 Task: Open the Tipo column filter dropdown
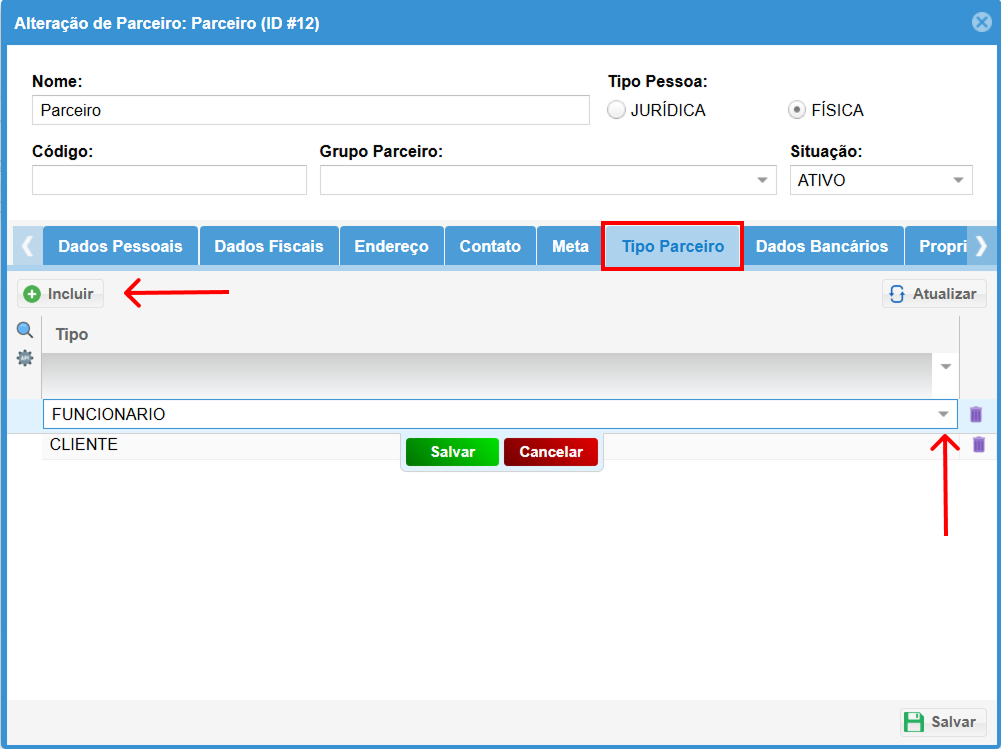tap(945, 367)
